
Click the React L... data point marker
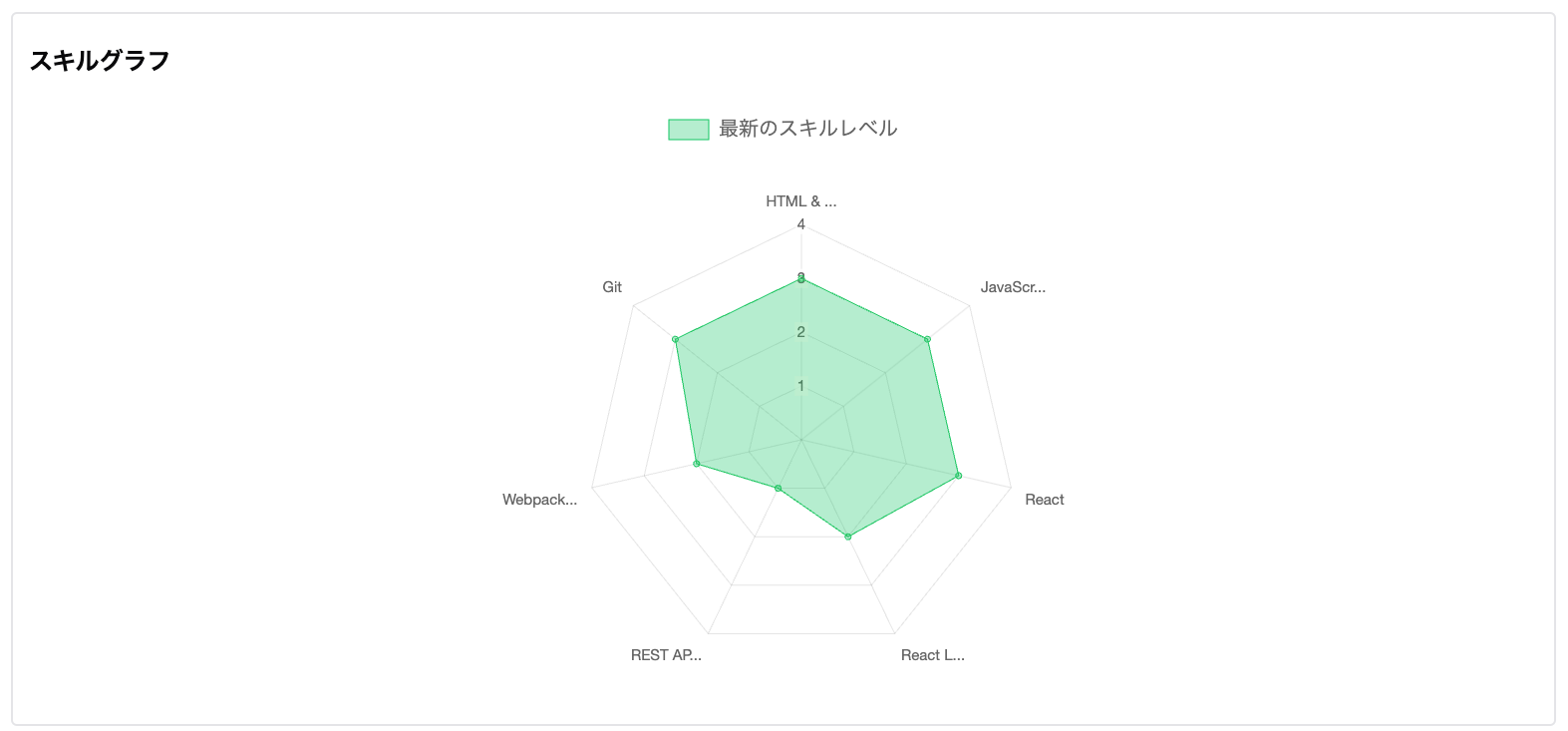848,537
